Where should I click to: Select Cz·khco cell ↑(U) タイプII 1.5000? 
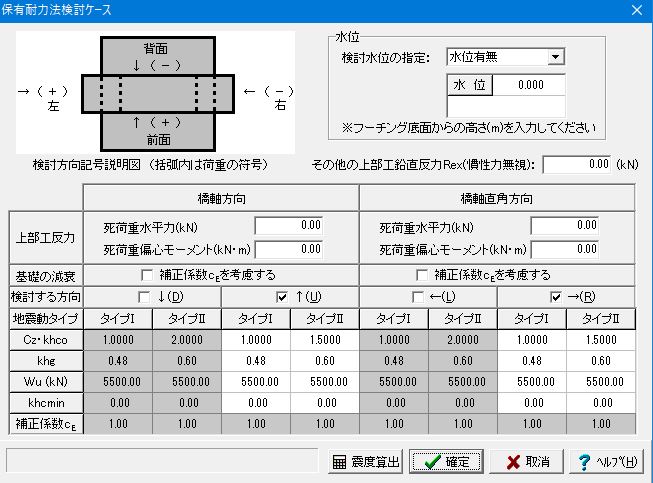click(x=325, y=340)
